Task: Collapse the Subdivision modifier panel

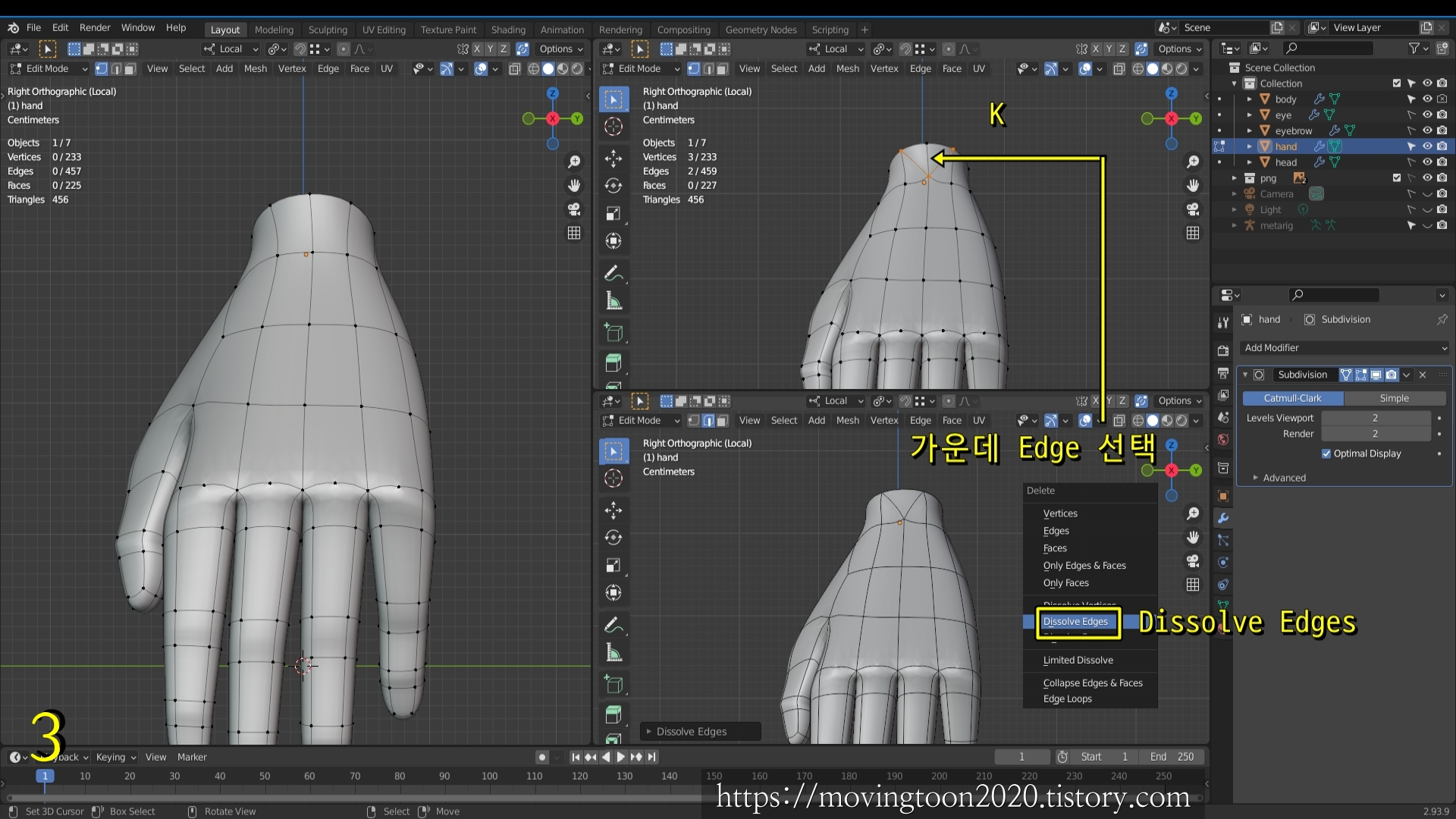Action: click(x=1245, y=375)
